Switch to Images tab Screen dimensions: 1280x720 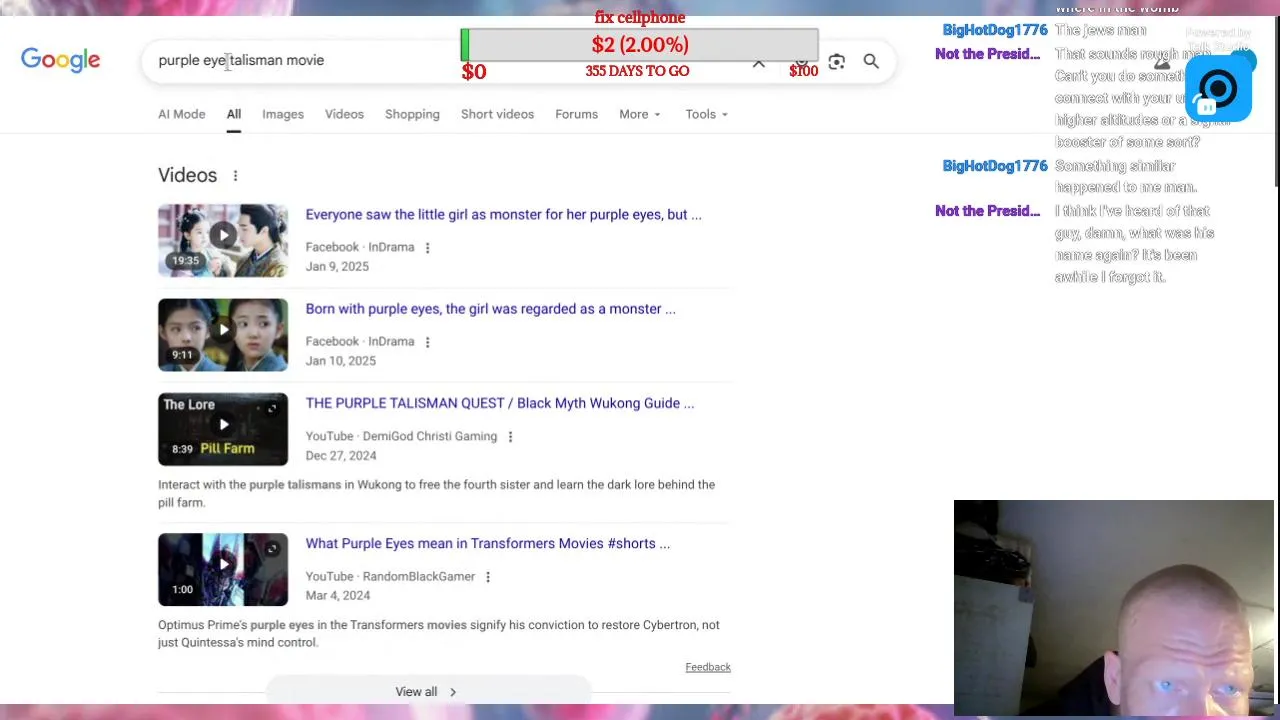click(283, 114)
